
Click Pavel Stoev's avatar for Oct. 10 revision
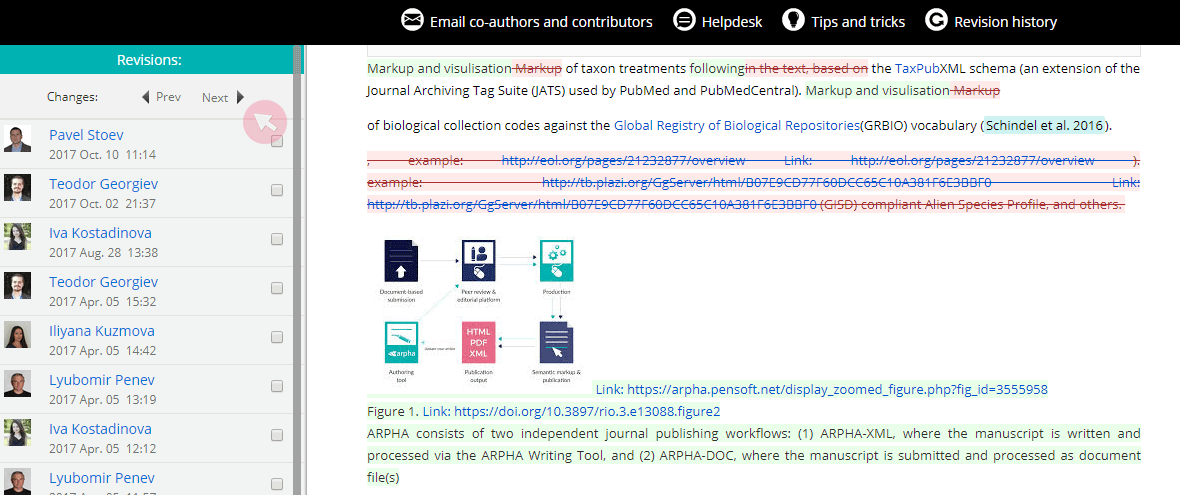(x=17, y=139)
